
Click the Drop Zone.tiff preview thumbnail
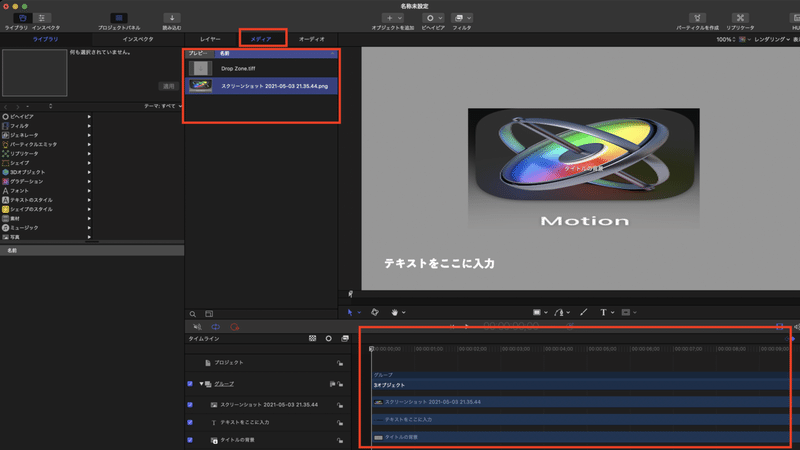[201, 68]
